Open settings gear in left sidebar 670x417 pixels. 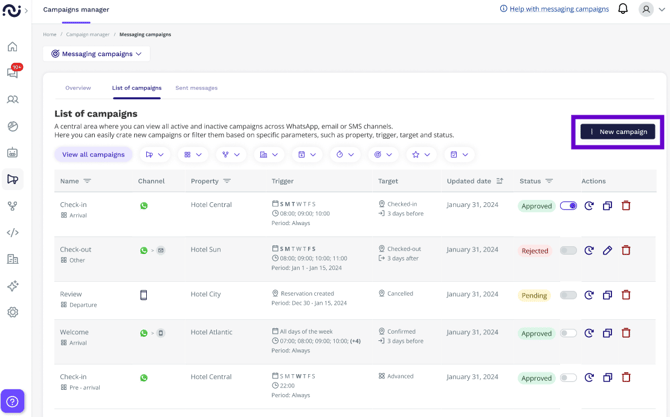point(13,312)
